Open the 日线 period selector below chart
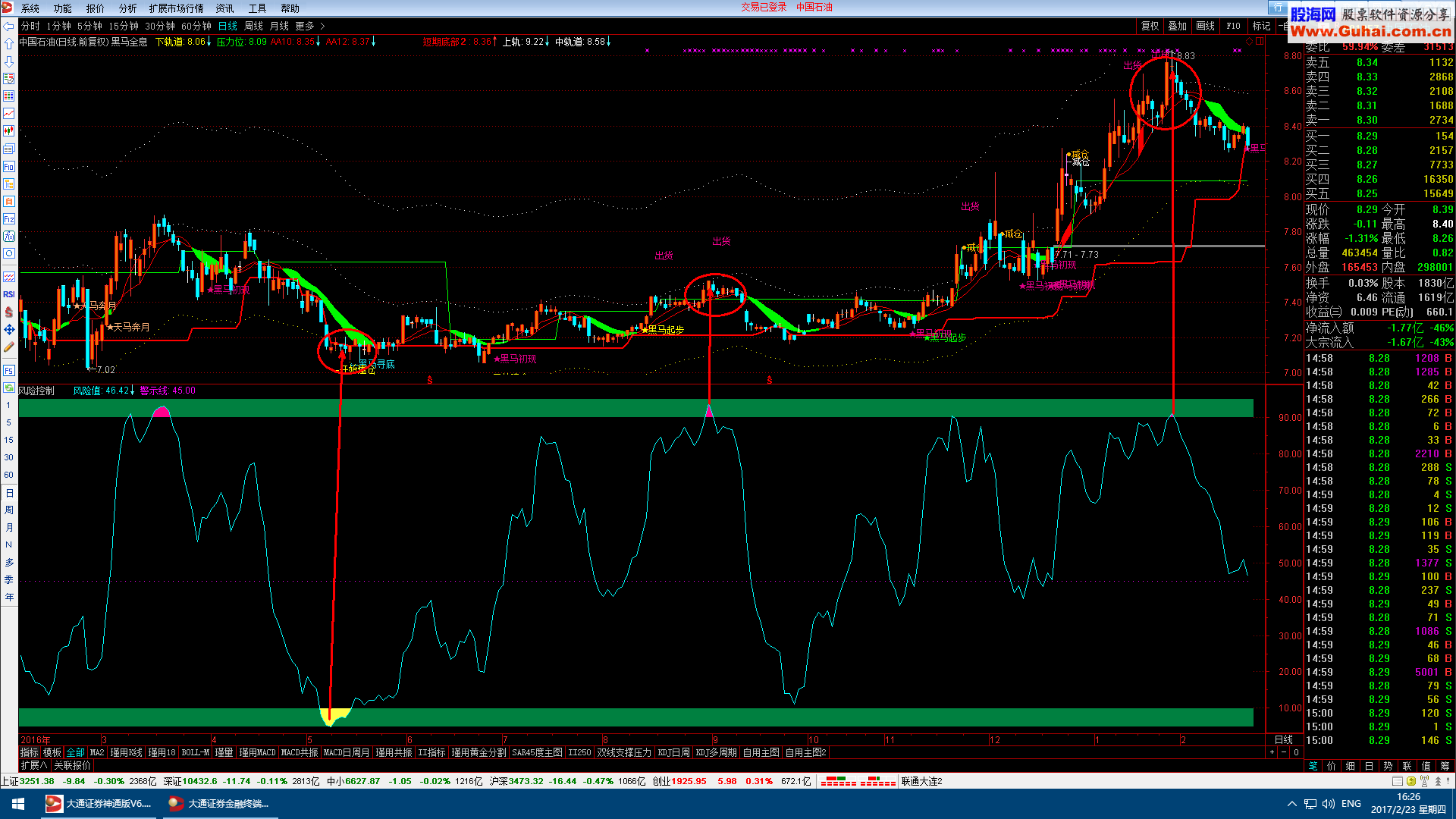Image resolution: width=1456 pixels, height=819 pixels. click(x=1284, y=739)
